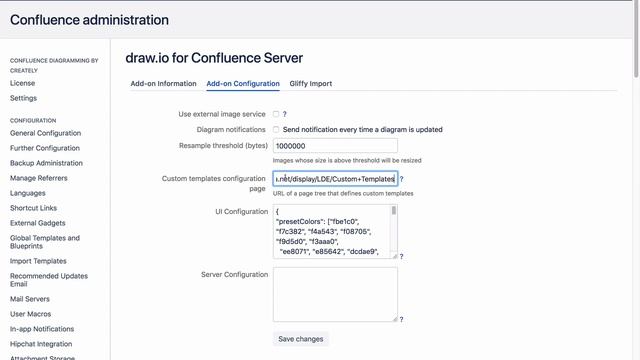Image resolution: width=640 pixels, height=360 pixels.
Task: Click Custom templates configuration page field
Action: (x=335, y=179)
